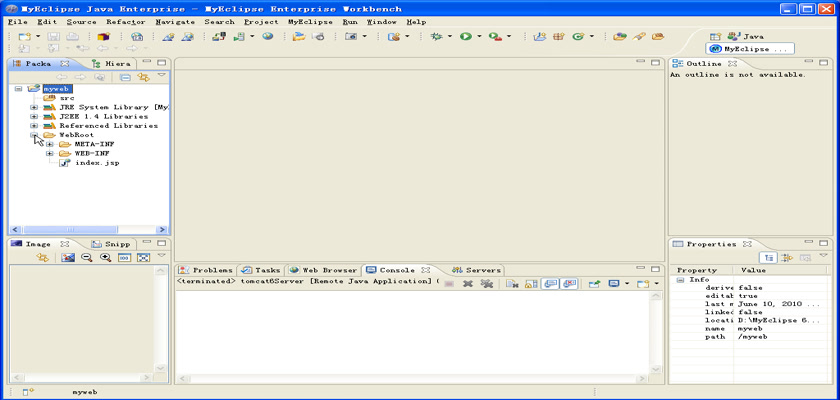Toggle Scroll Lock in Console toolbar
Screen dimensions: 840x400
click(531, 284)
